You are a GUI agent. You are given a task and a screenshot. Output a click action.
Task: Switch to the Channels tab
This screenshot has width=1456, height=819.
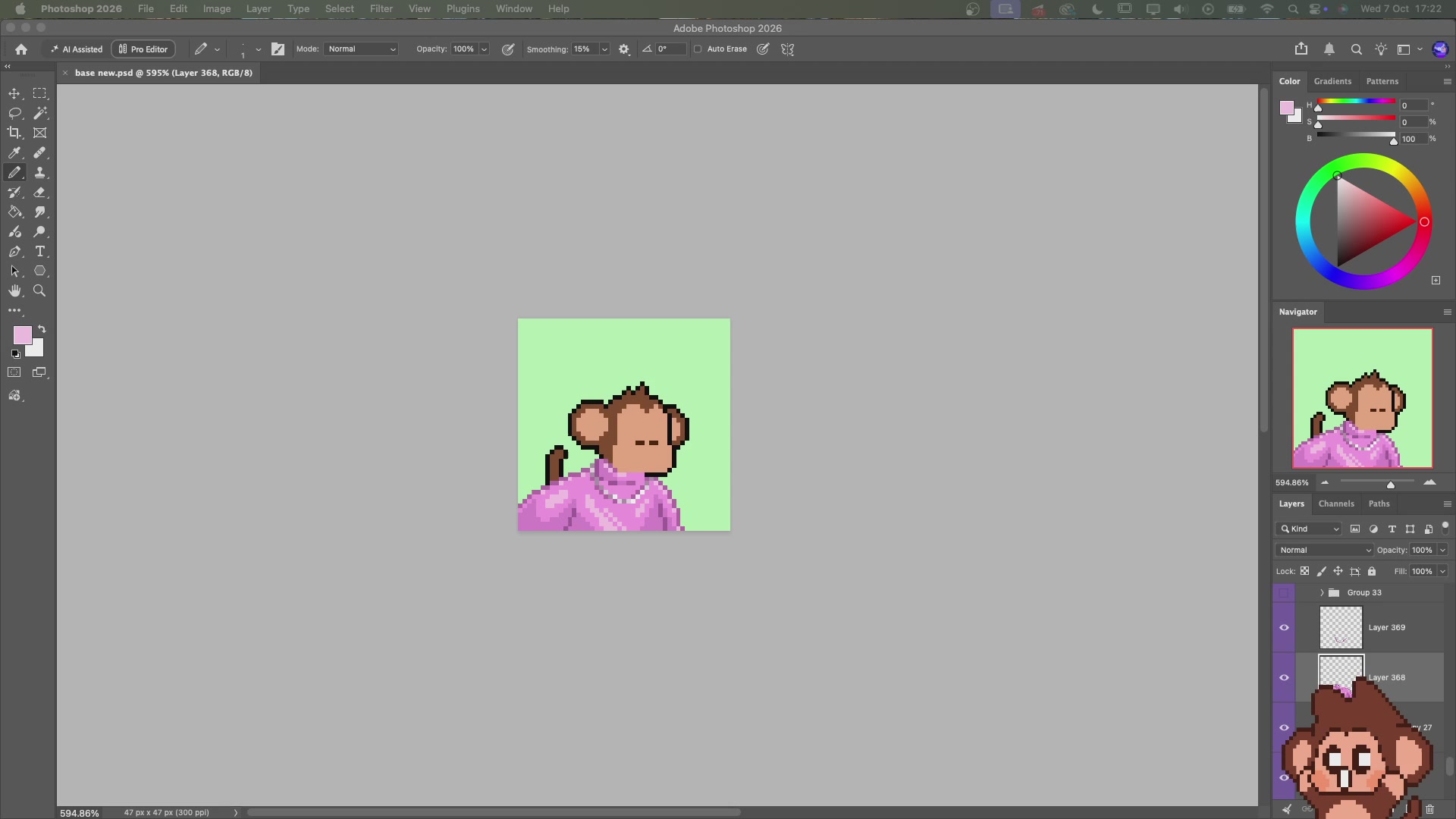pyautogui.click(x=1335, y=504)
